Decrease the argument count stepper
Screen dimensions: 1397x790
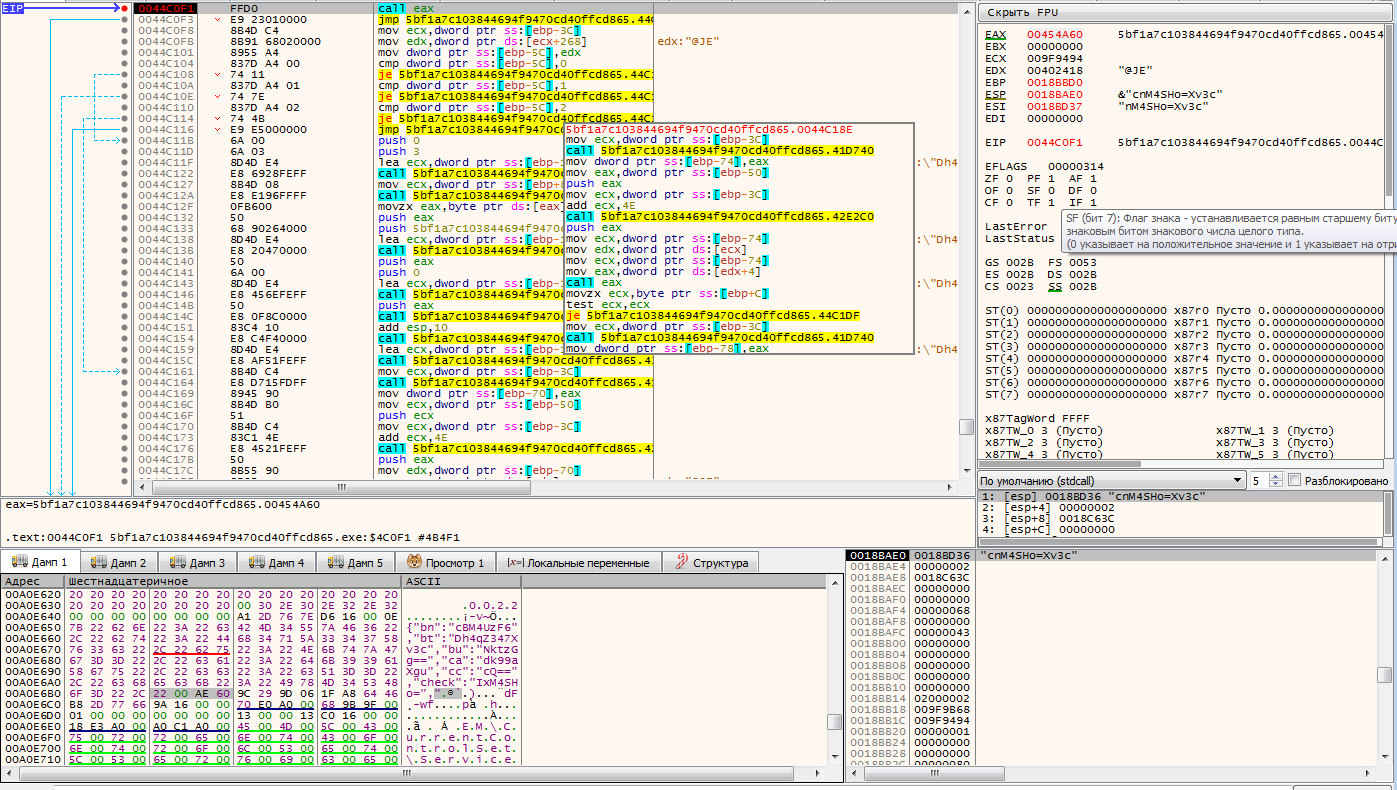[x=1275, y=485]
